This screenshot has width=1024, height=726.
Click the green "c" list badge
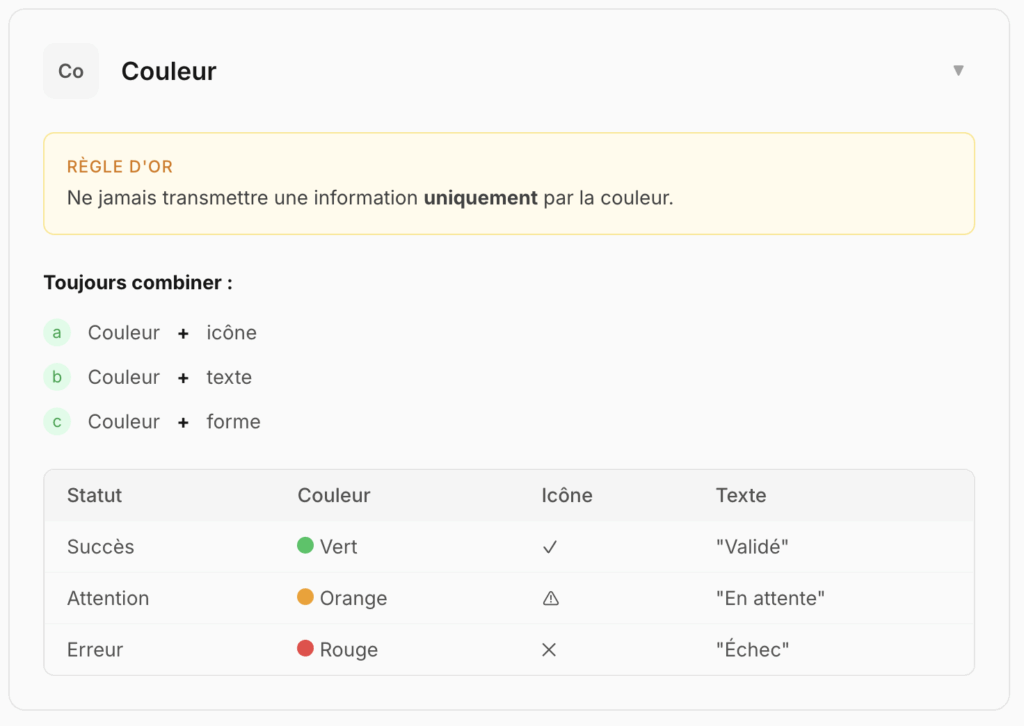(x=57, y=422)
